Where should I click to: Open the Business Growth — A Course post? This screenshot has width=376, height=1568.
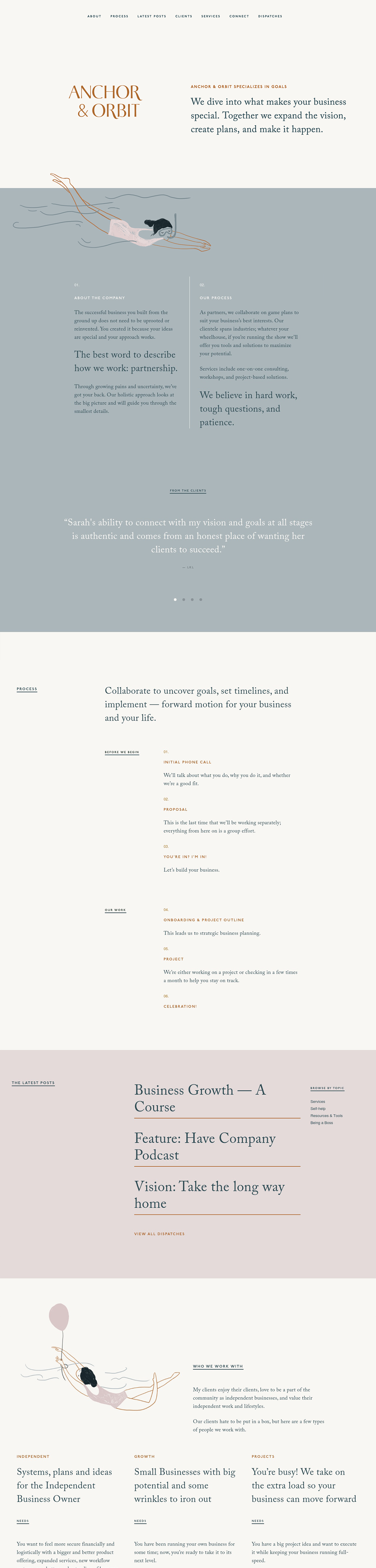(200, 1098)
